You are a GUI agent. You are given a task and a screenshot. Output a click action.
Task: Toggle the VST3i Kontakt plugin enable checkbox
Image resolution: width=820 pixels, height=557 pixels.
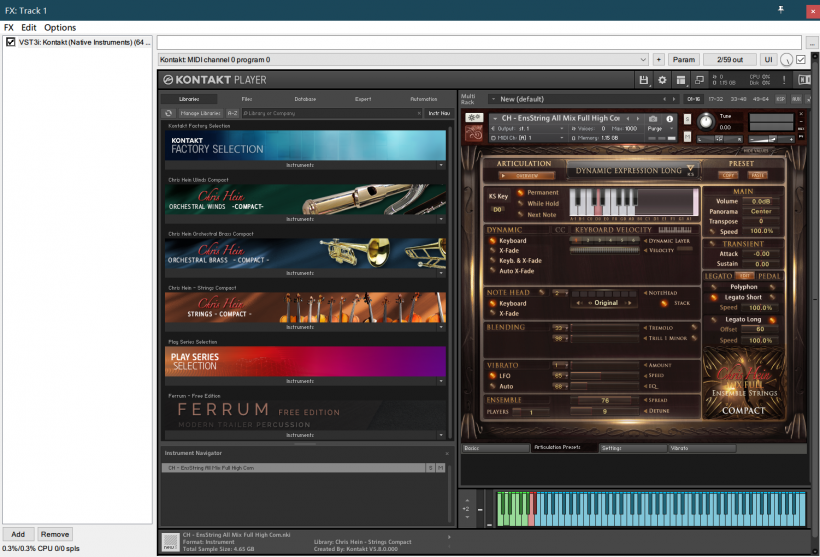click(11, 42)
